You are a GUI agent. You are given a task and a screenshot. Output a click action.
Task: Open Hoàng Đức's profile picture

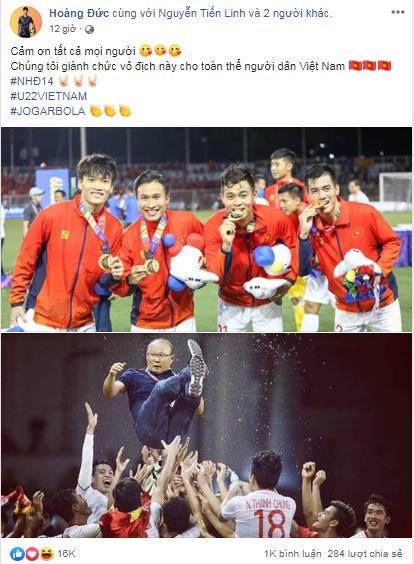(26, 22)
